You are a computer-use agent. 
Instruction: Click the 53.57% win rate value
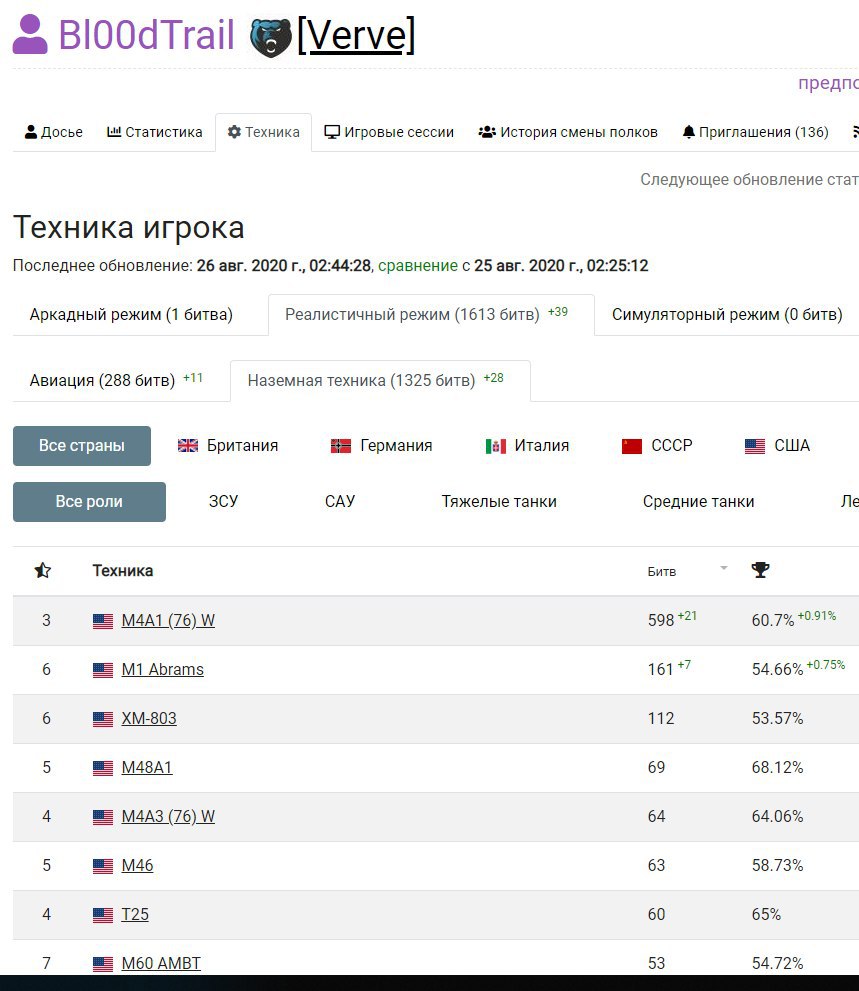(x=777, y=719)
